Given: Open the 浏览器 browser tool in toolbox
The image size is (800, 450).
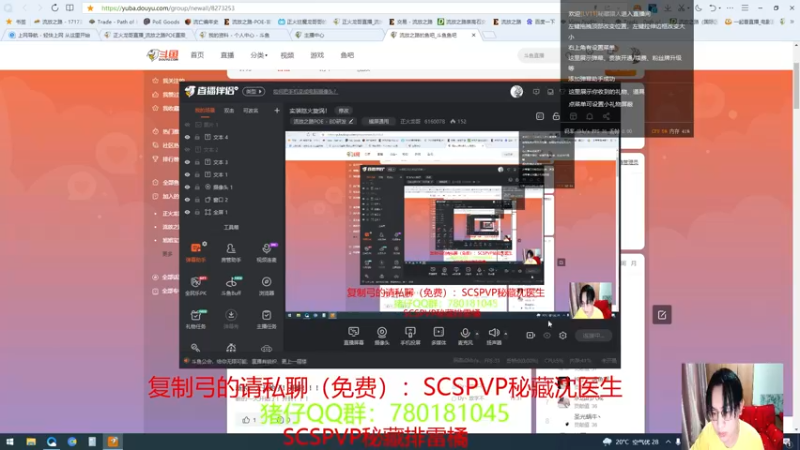Looking at the screenshot, I should click(x=266, y=286).
